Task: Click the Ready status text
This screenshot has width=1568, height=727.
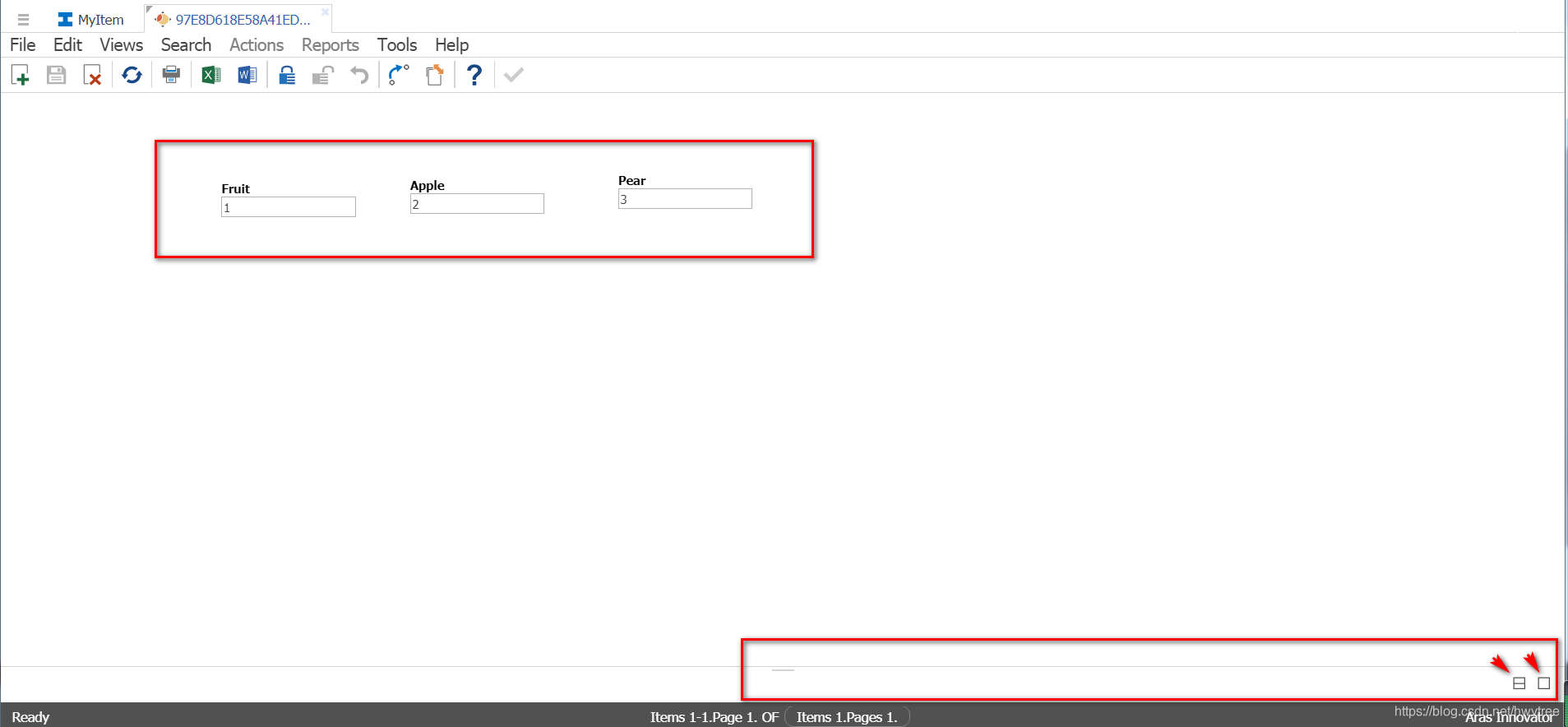Action: pyautogui.click(x=30, y=717)
